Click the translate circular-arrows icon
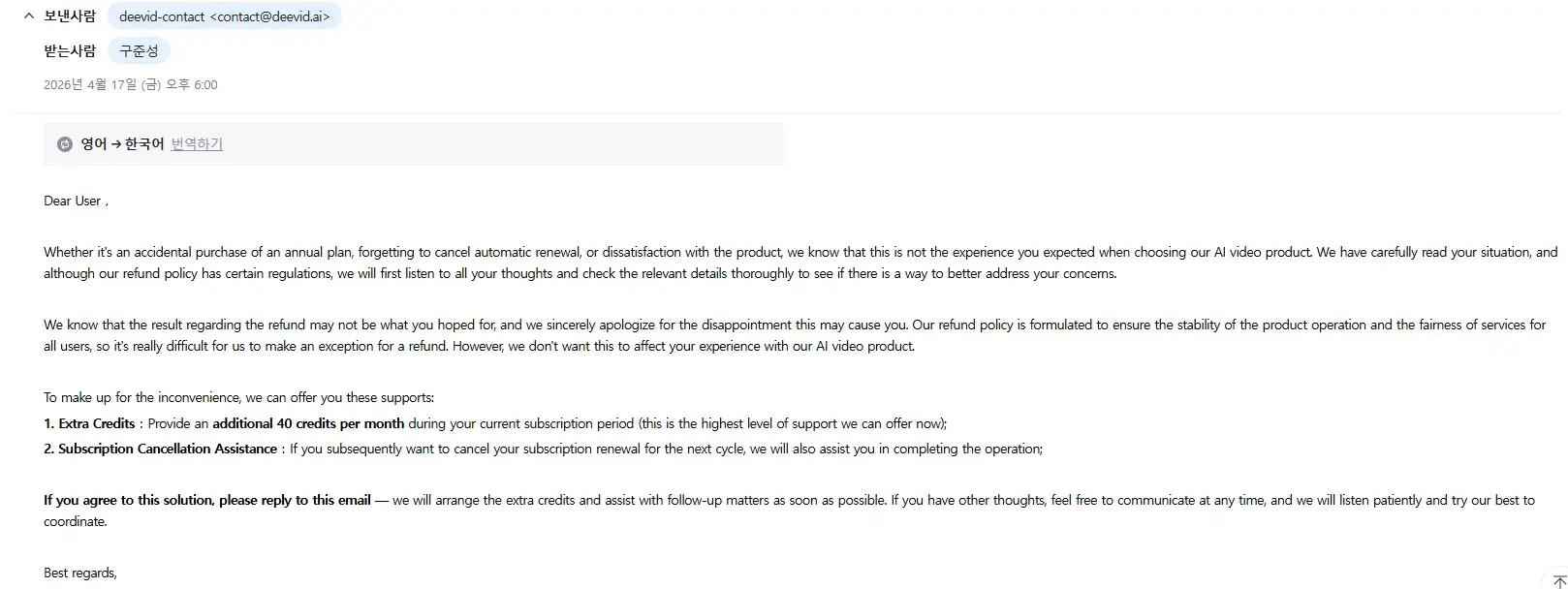The height and width of the screenshot is (589, 1568). [x=65, y=144]
